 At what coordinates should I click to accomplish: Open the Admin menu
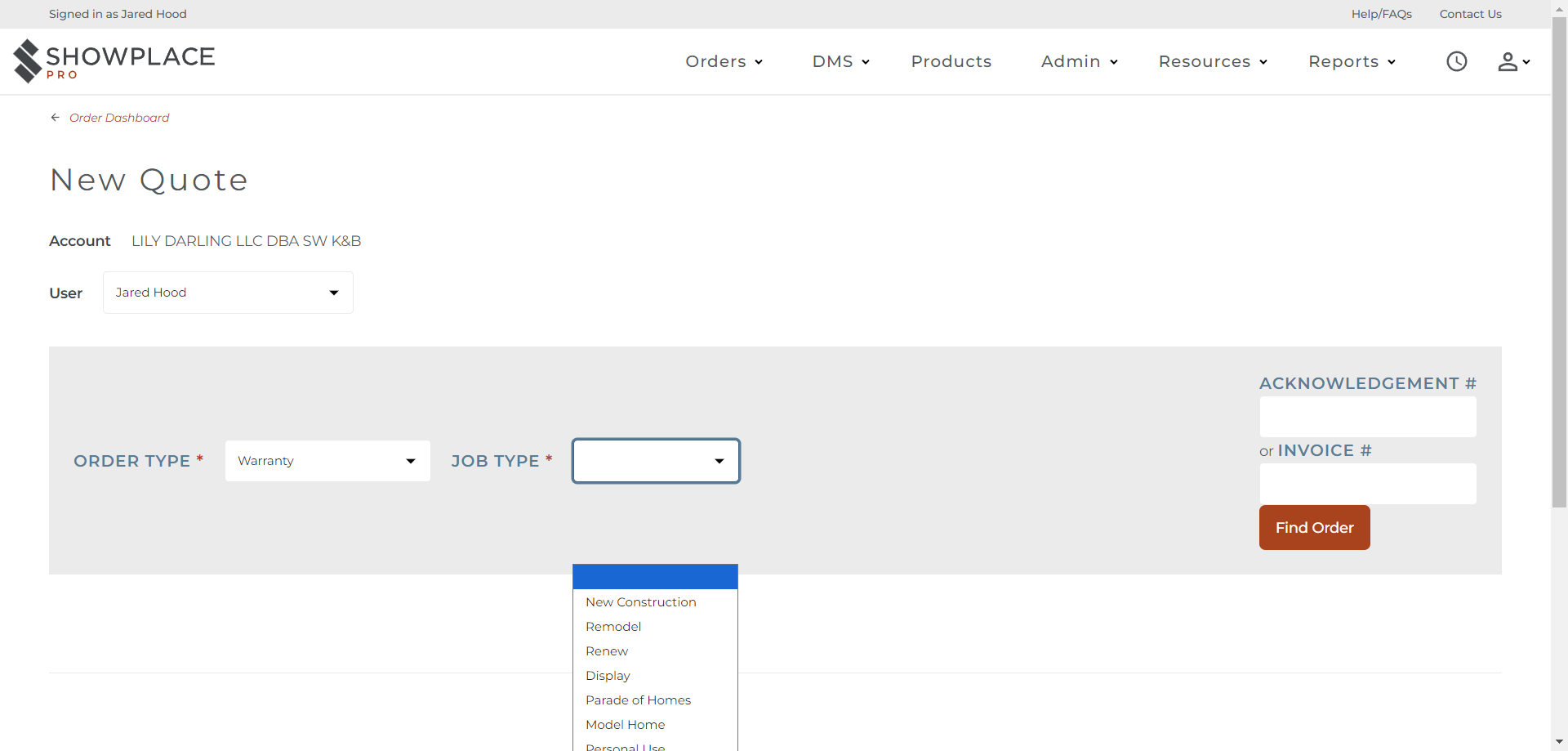point(1079,61)
